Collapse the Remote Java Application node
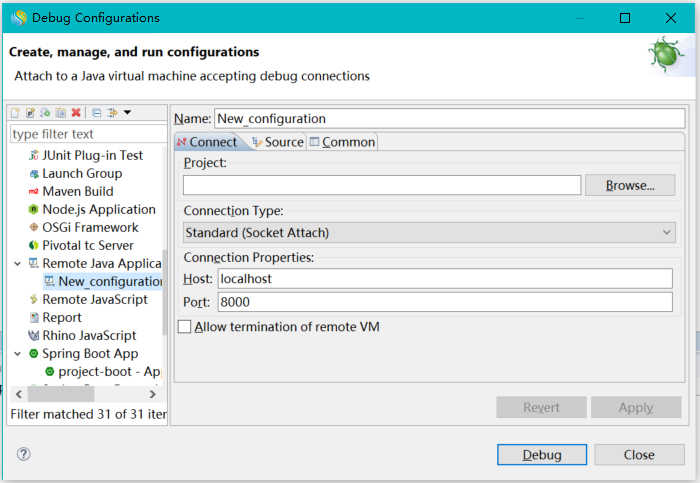Viewport: 700px width, 483px height. click(x=17, y=264)
